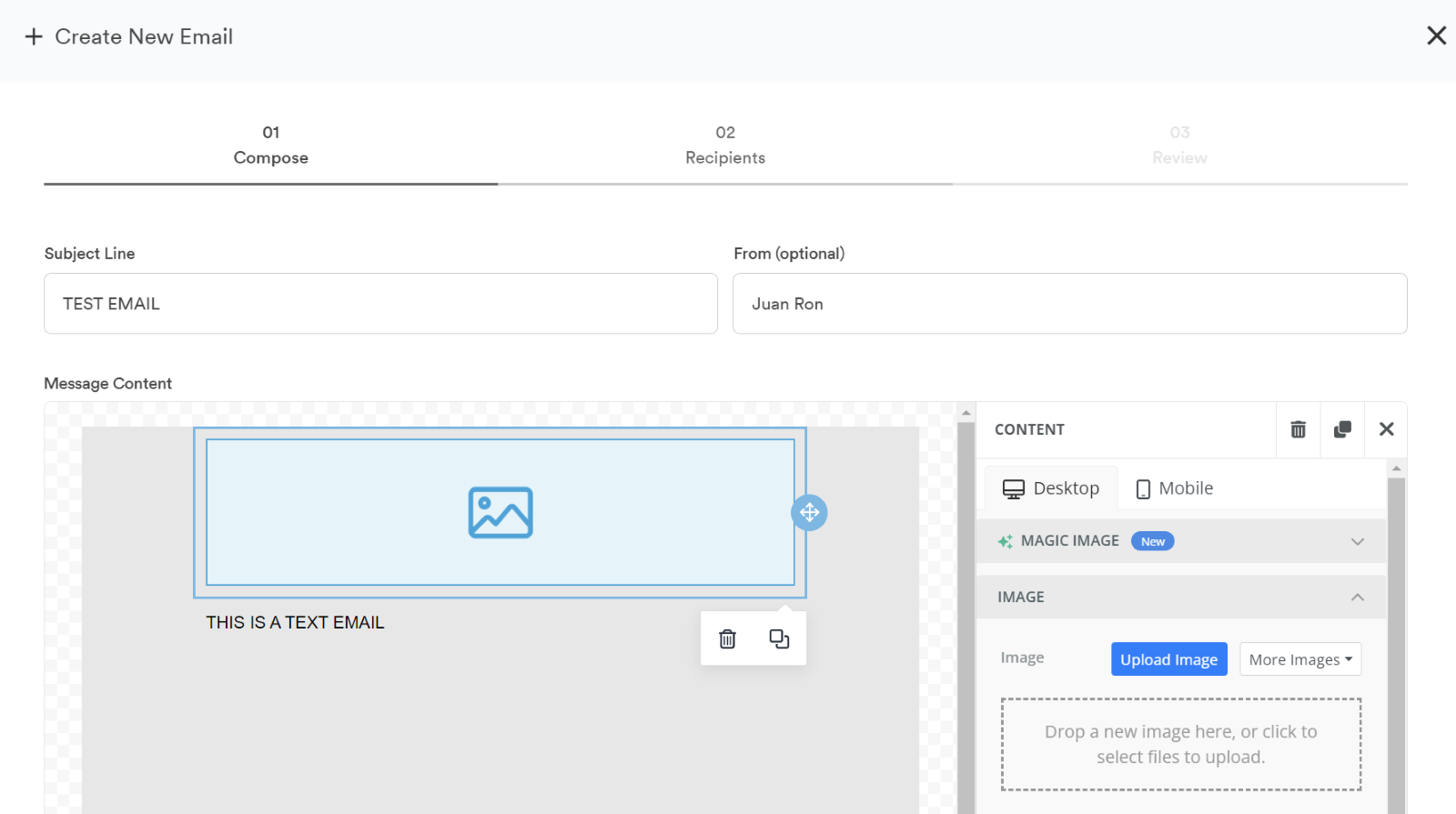Expand the MAGIC IMAGE section

tap(1181, 541)
